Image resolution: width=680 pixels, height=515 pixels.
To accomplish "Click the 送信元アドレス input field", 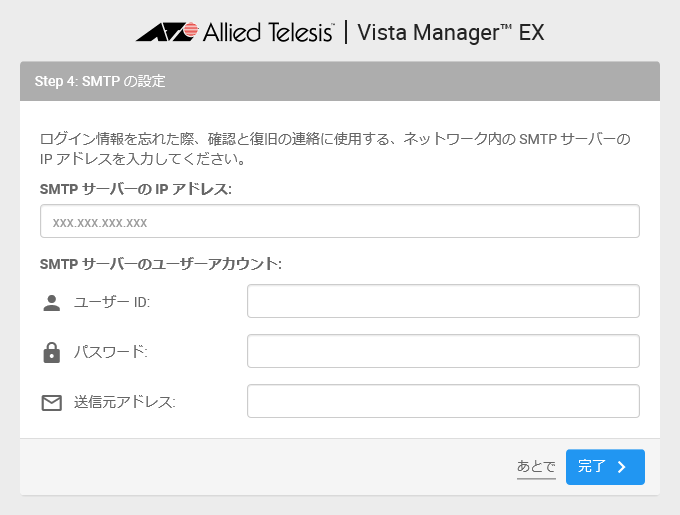I will 443,401.
